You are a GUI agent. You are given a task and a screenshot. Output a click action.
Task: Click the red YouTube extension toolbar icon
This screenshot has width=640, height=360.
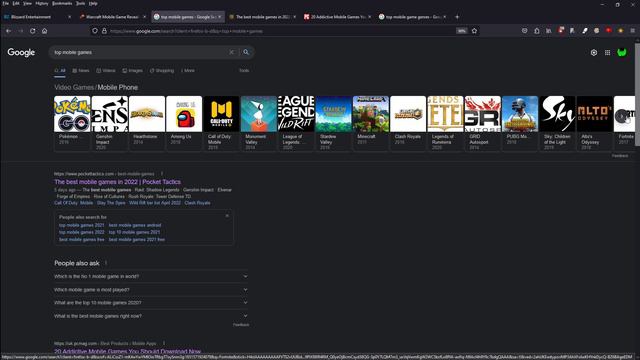tap(609, 31)
